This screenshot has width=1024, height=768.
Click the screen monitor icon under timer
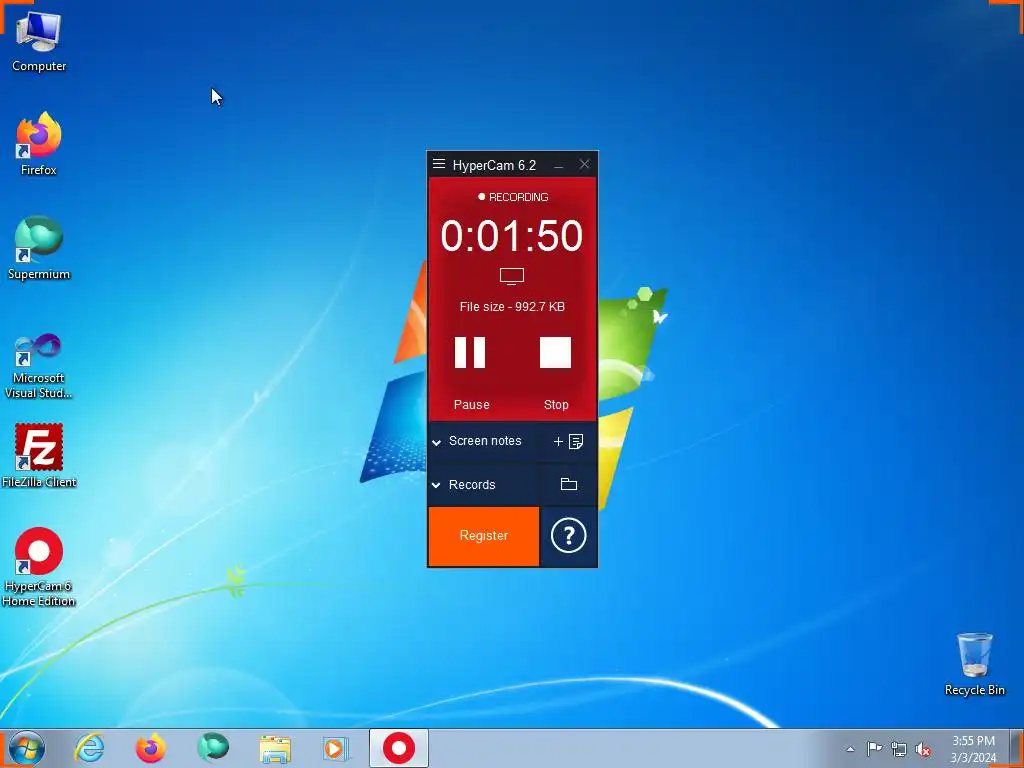512,276
